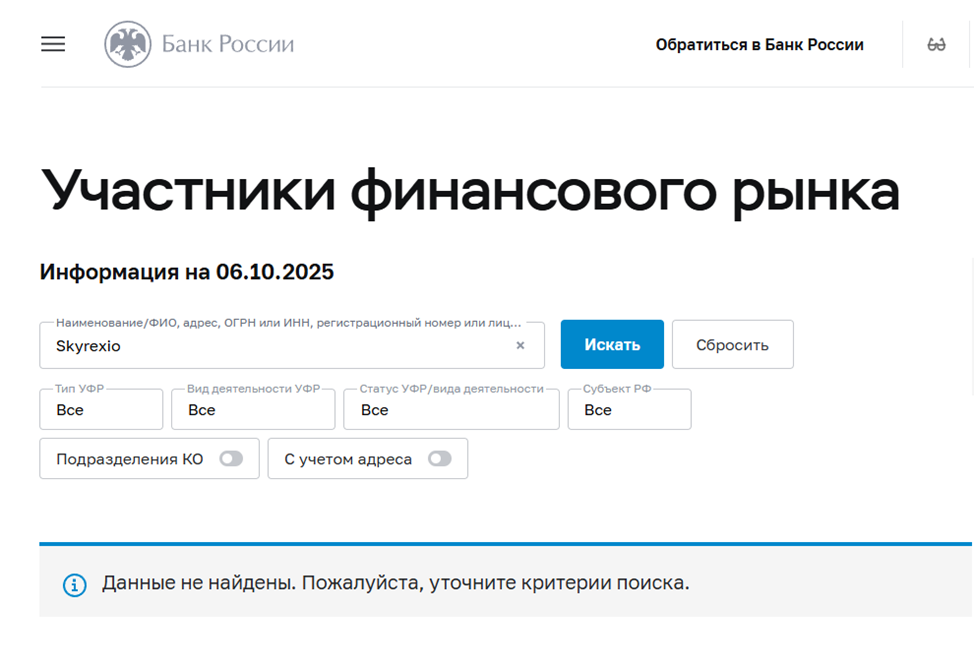This screenshot has width=974, height=669.
Task: Expand the Вид деятельности УФР dropdown
Action: (x=253, y=410)
